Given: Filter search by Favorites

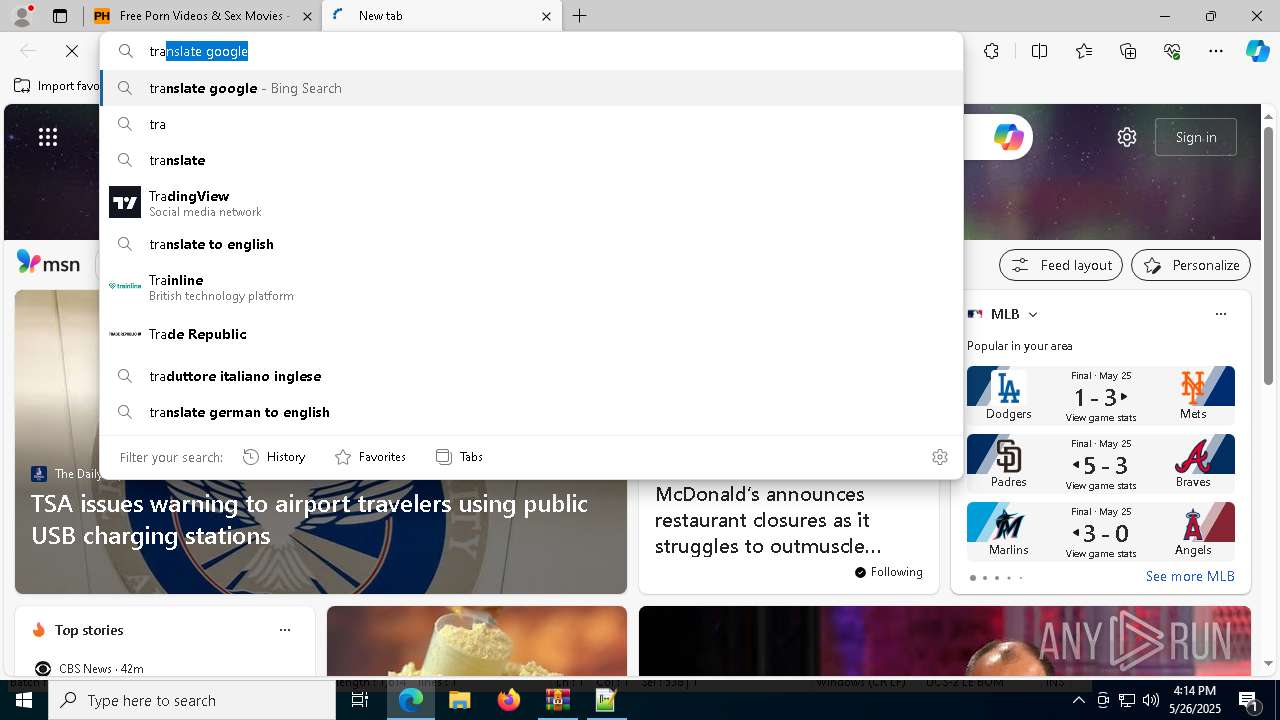Looking at the screenshot, I should tap(370, 457).
